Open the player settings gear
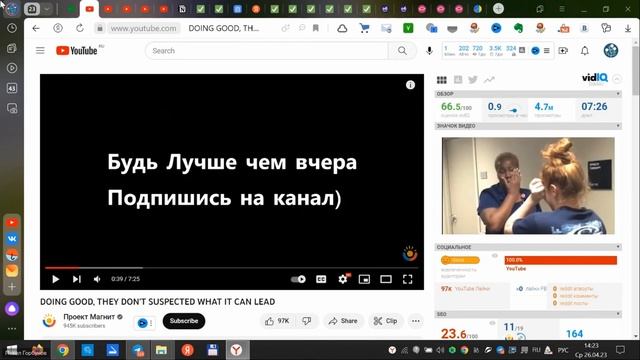This screenshot has height=360, width=640. tap(343, 279)
